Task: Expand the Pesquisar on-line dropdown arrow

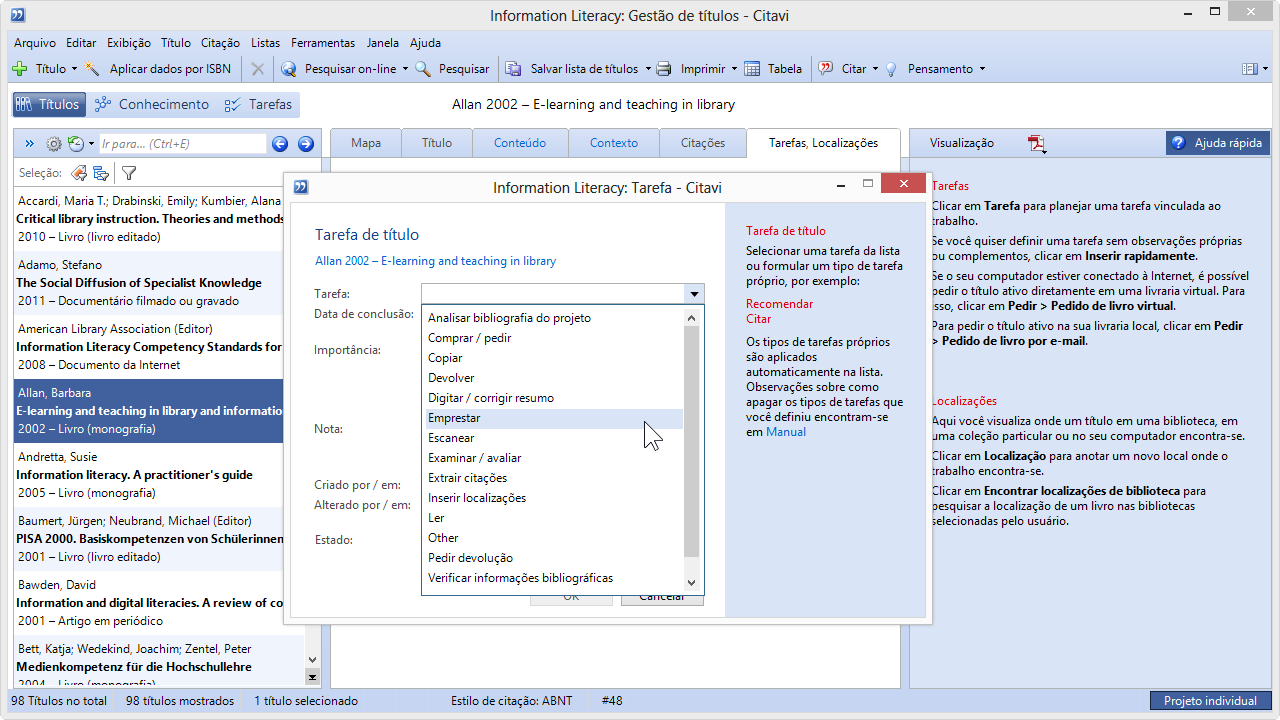Action: [x=405, y=69]
